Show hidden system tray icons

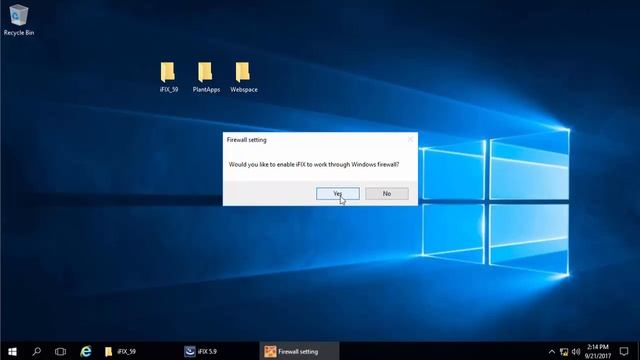[x=551, y=351]
